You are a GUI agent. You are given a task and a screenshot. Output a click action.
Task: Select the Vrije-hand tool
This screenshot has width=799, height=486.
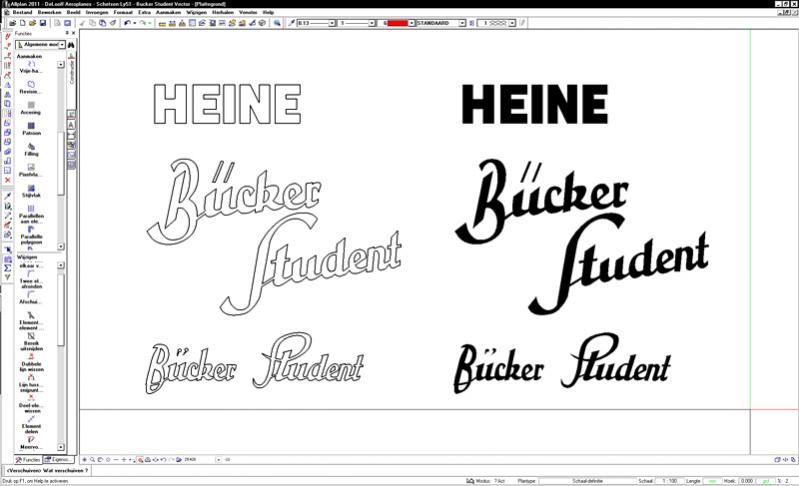pyautogui.click(x=31, y=67)
